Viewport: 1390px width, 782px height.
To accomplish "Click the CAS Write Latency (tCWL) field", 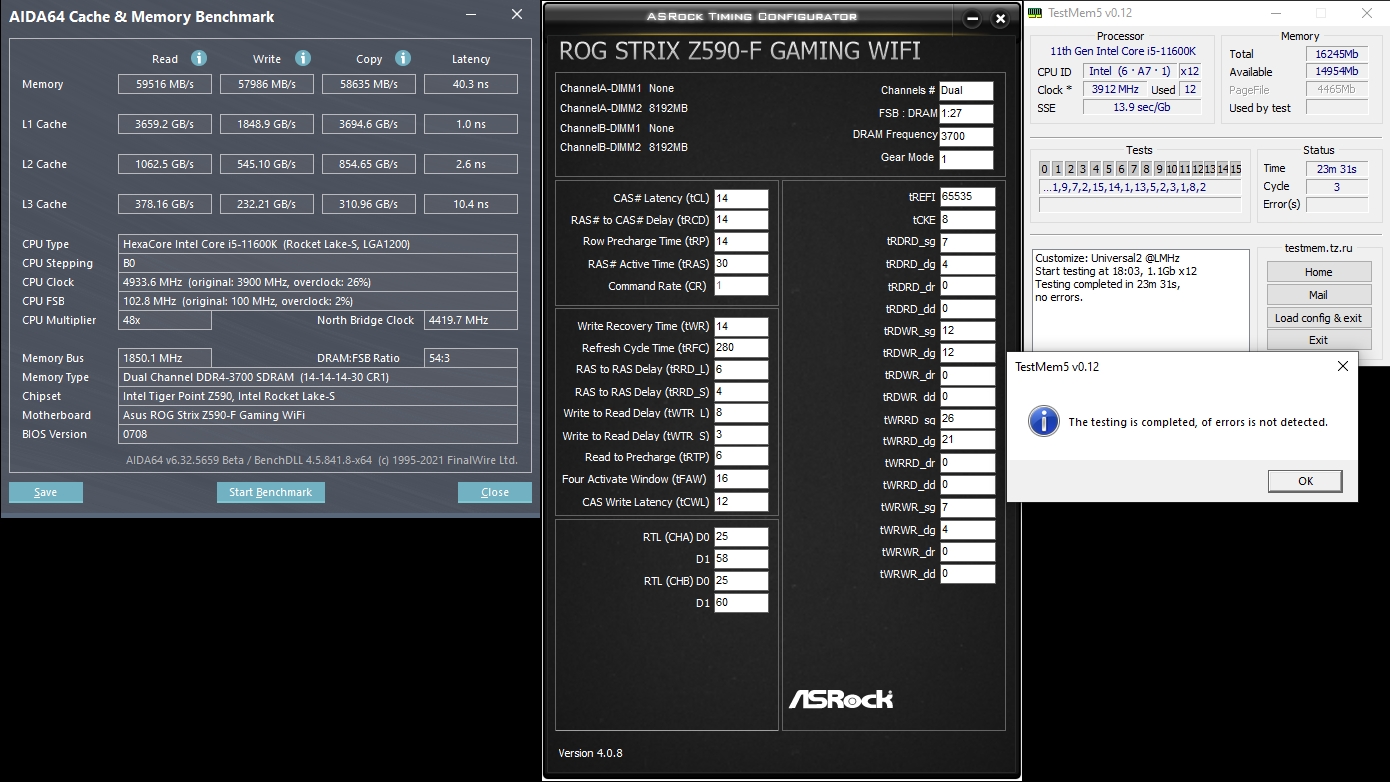I will [x=741, y=502].
